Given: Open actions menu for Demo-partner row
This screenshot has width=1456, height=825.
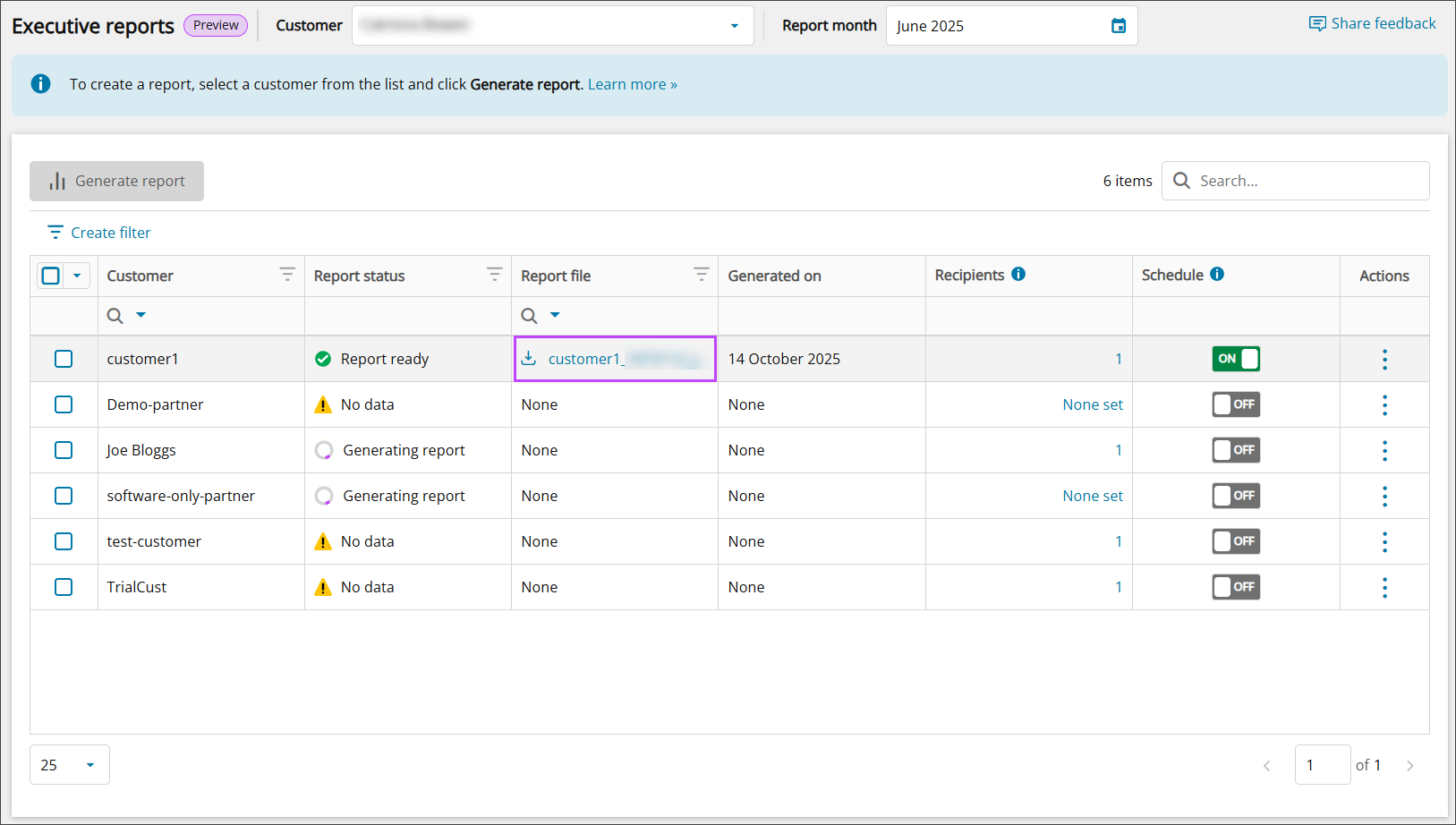Looking at the screenshot, I should coord(1384,404).
